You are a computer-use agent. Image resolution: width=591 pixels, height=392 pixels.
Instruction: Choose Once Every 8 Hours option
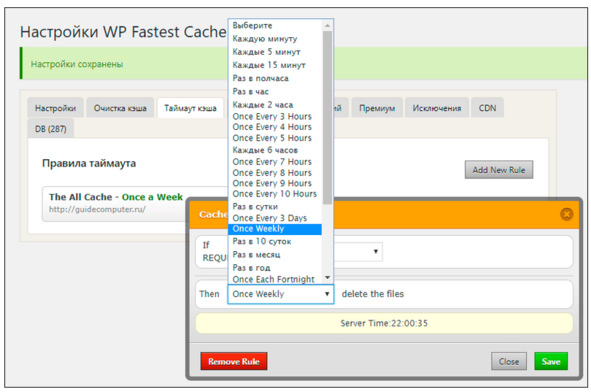point(275,172)
